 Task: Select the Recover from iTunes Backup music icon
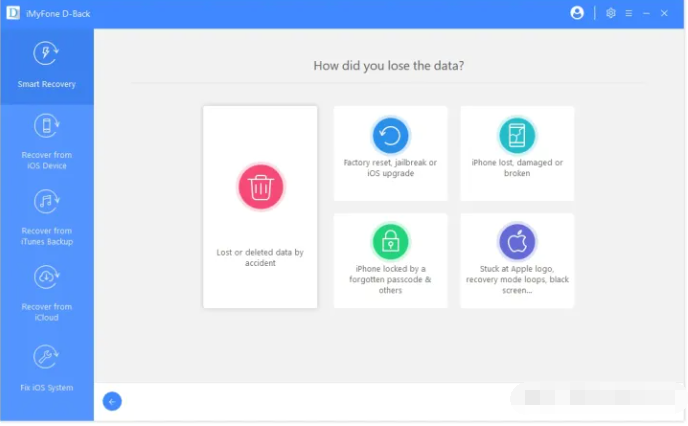[x=46, y=201]
